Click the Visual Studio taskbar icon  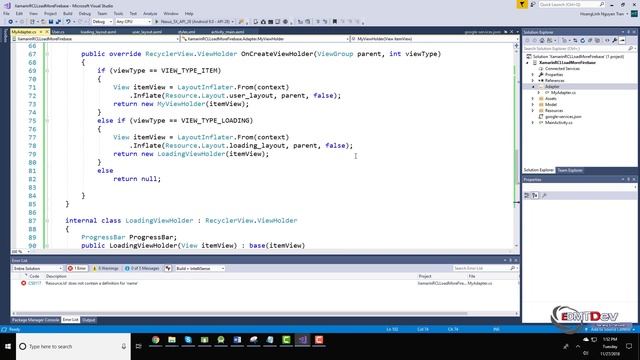302,340
